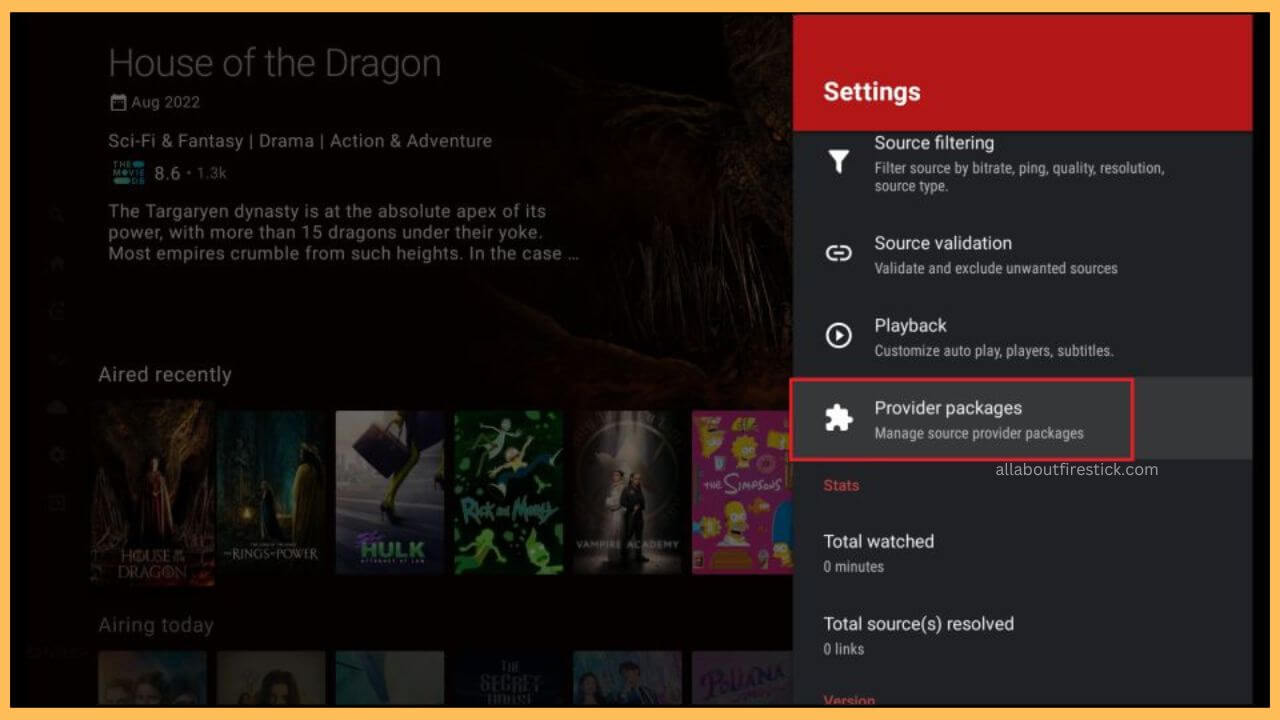Open Search from the left sidebar
The width and height of the screenshot is (1280, 720).
click(x=57, y=214)
